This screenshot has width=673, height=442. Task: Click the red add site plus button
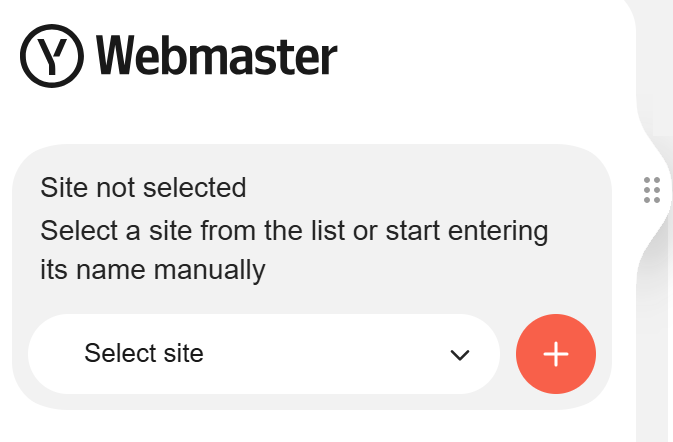556,354
